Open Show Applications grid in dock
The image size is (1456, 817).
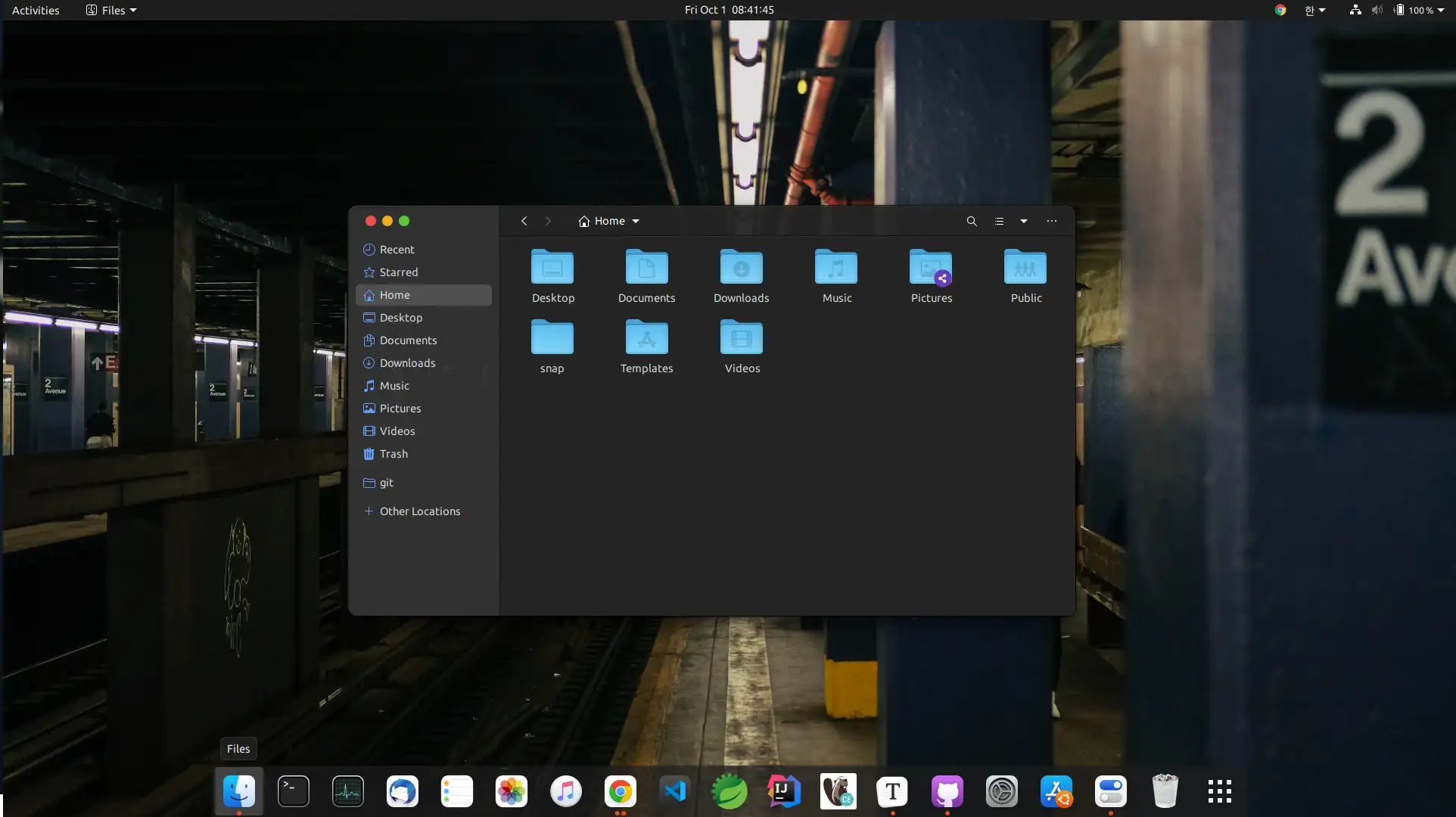[x=1219, y=791]
